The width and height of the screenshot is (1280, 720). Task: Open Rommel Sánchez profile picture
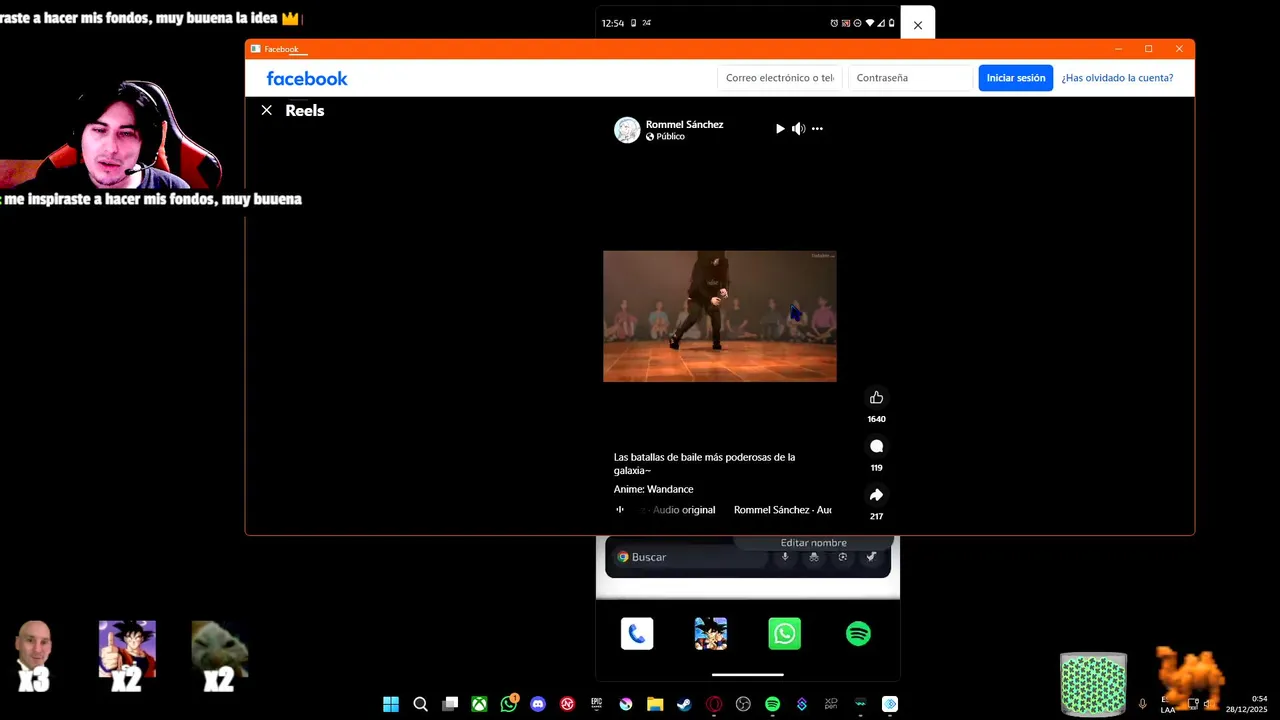(x=627, y=130)
